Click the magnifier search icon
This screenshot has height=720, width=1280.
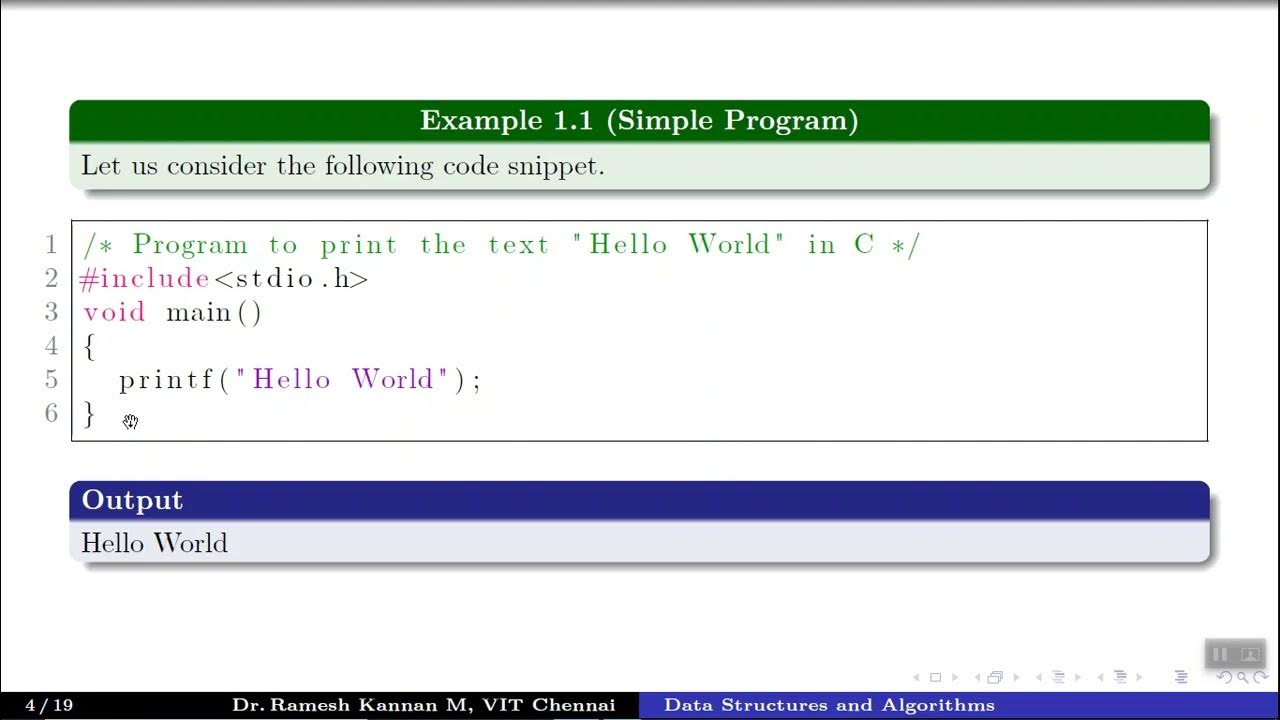(x=1243, y=677)
